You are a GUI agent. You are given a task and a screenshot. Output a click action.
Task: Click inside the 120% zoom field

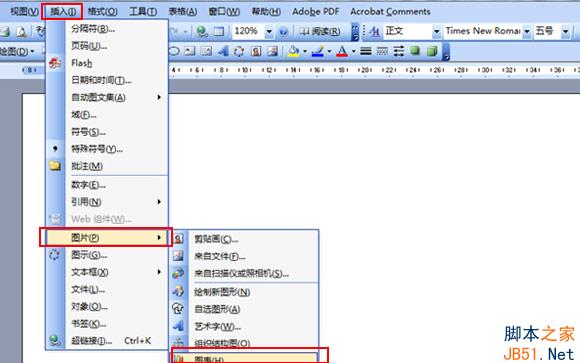pyautogui.click(x=249, y=31)
